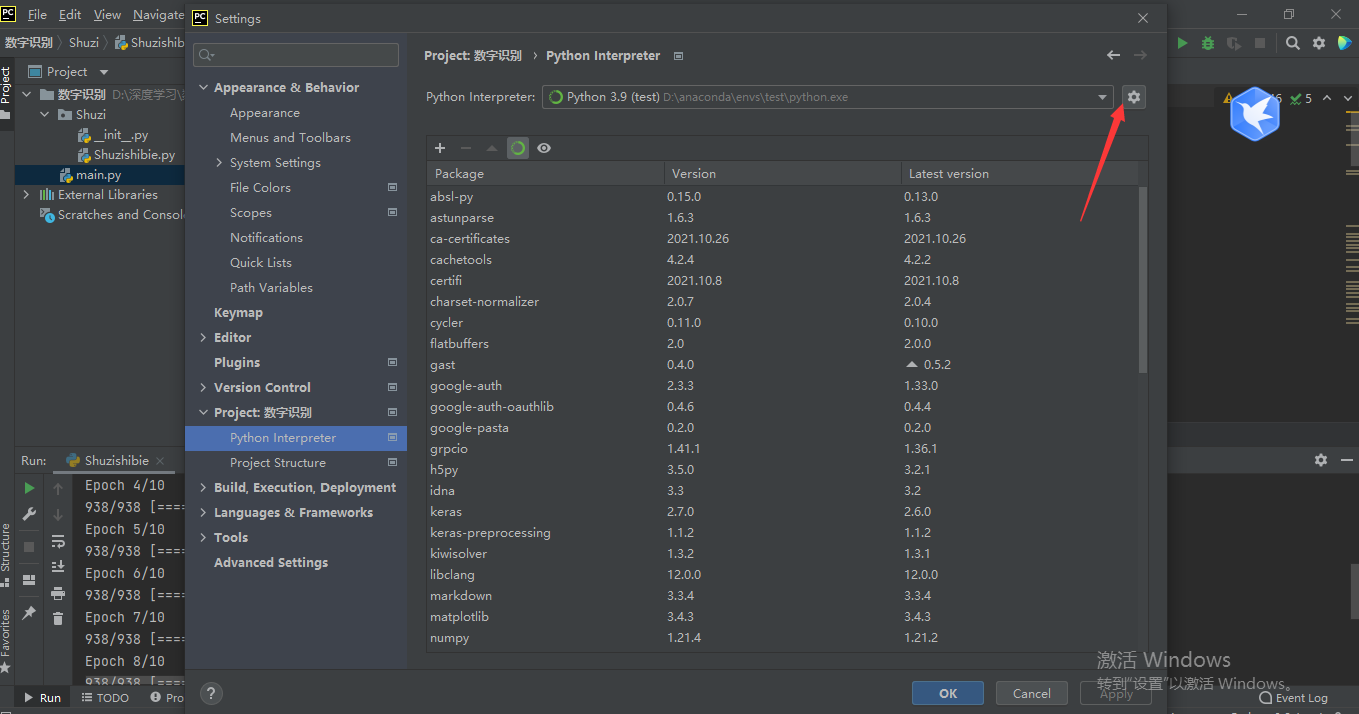The image size is (1359, 714).
Task: Open the Keymap settings page
Action: (x=238, y=313)
